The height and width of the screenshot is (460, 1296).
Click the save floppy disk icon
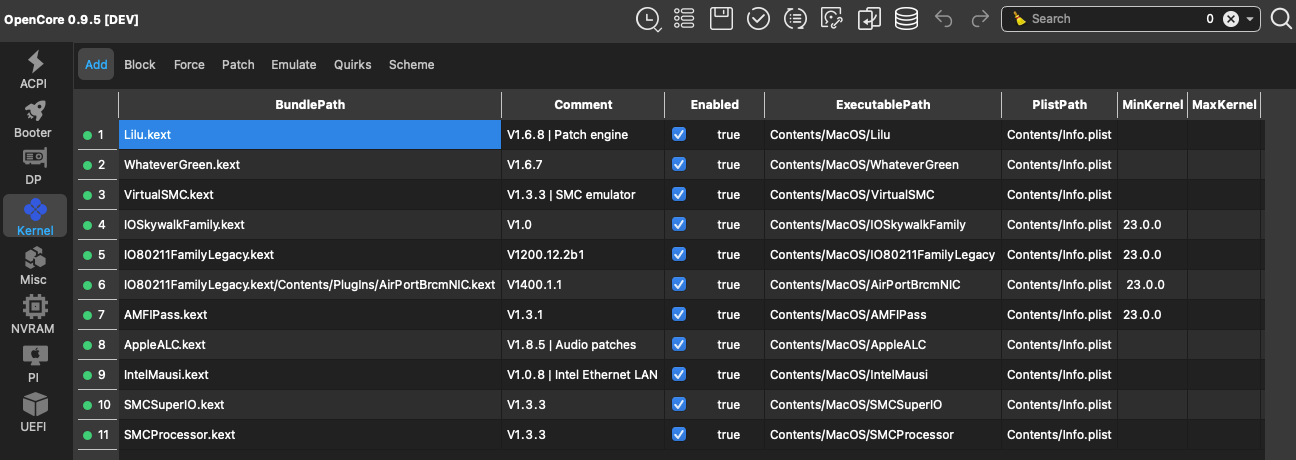721,19
